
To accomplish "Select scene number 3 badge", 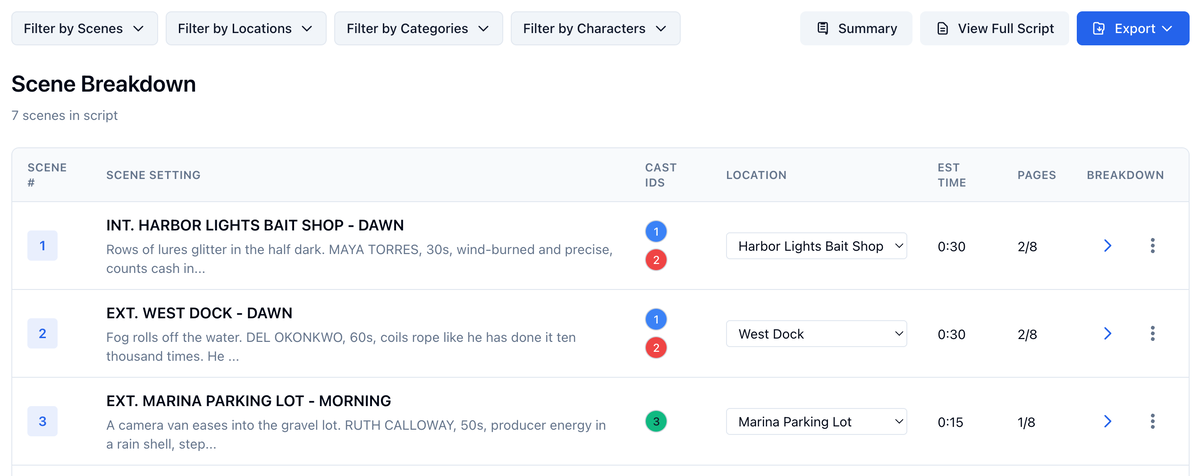I will (x=42, y=422).
